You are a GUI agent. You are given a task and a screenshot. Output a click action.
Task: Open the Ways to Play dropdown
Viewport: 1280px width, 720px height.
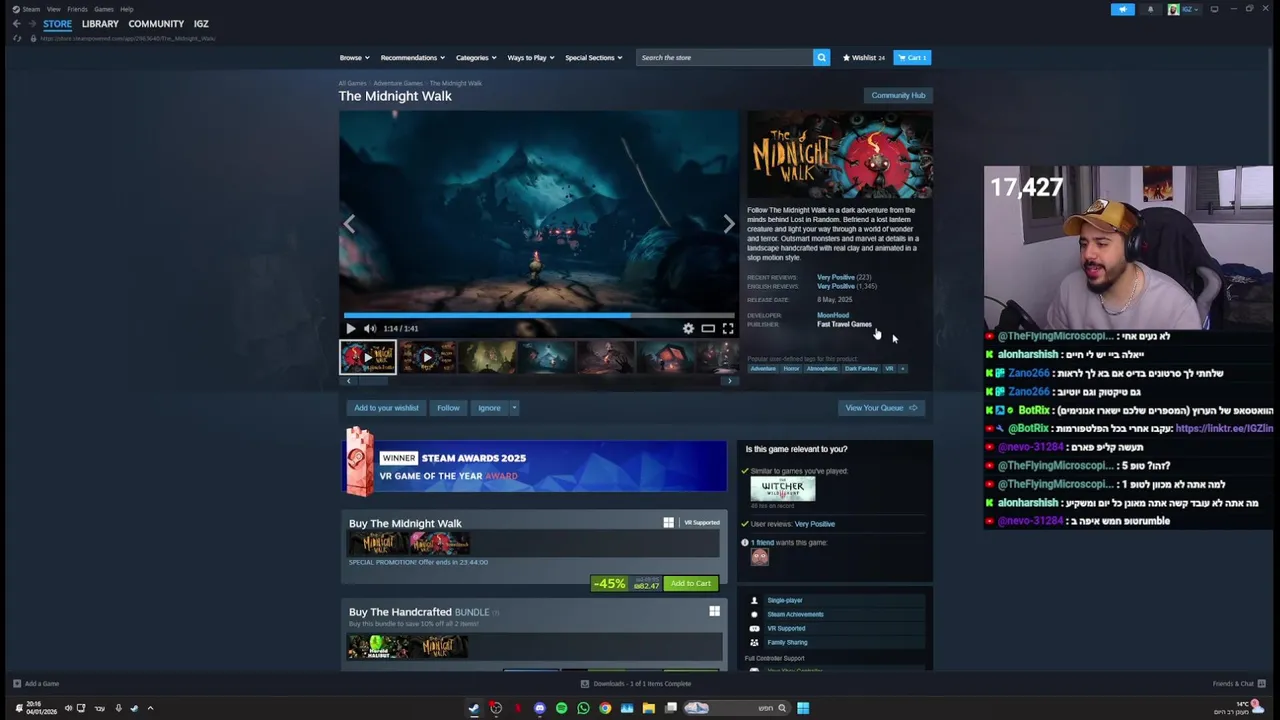coord(530,57)
